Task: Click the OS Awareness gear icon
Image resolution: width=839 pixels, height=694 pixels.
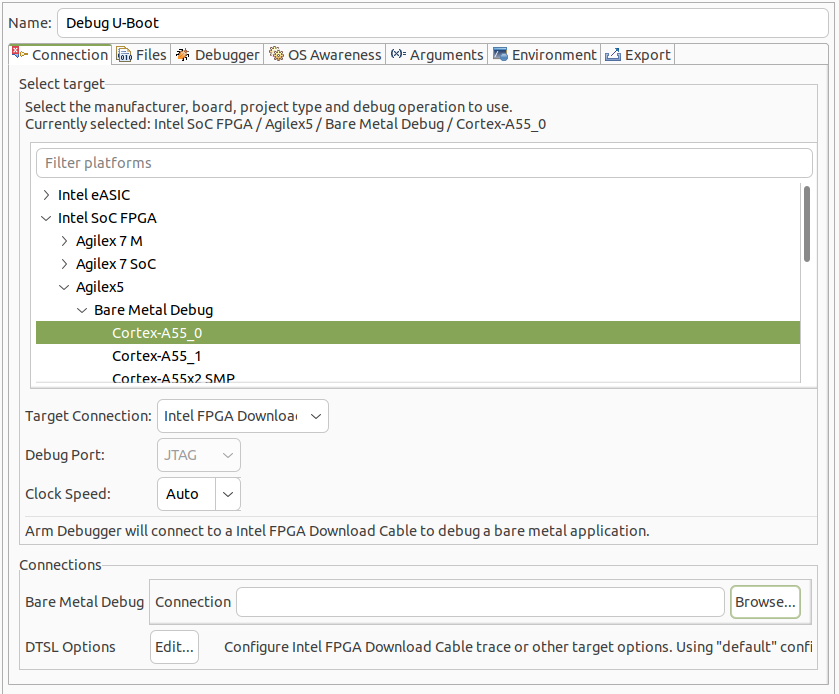Action: (276, 55)
